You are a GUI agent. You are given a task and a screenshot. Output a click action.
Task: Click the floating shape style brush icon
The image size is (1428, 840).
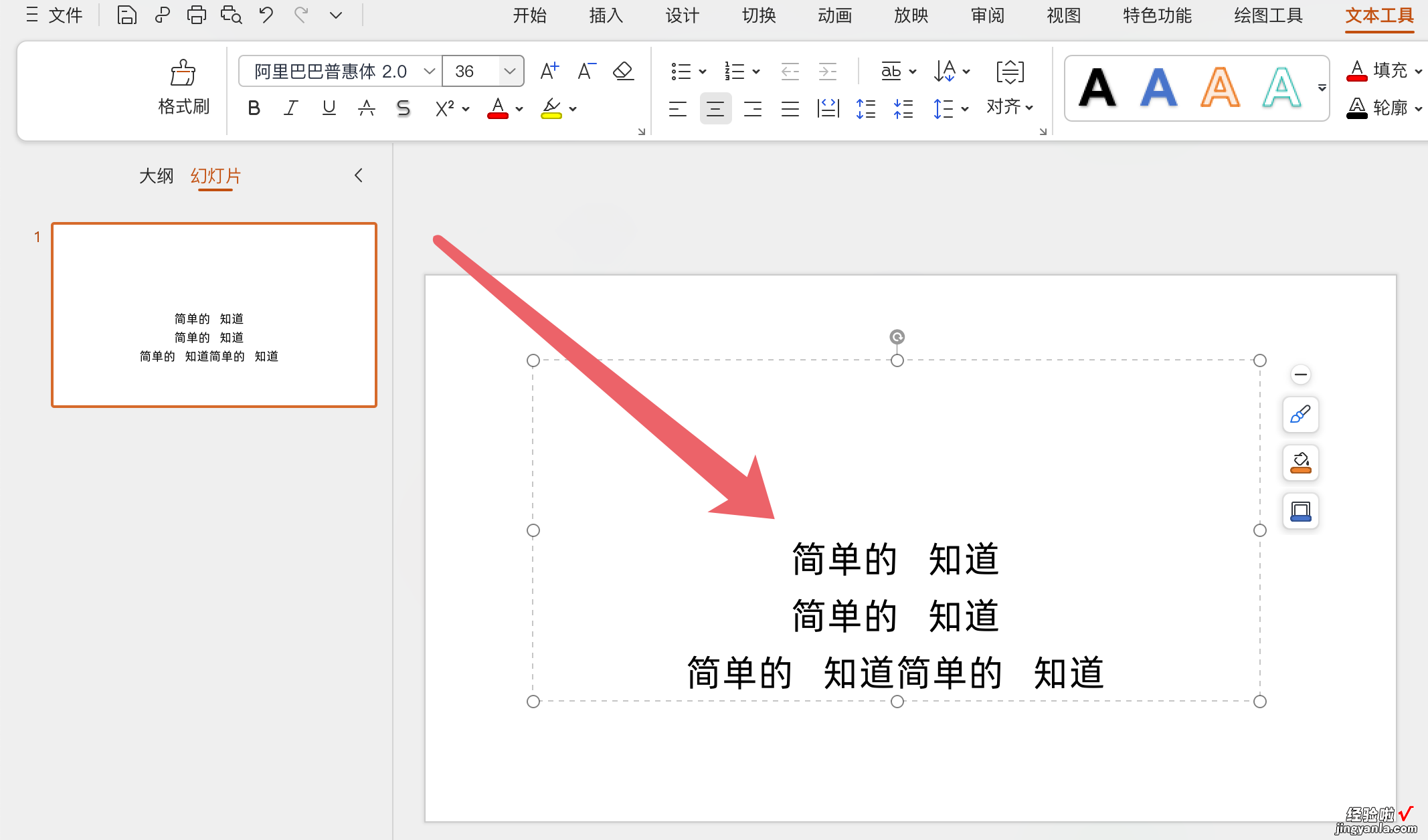pyautogui.click(x=1300, y=415)
